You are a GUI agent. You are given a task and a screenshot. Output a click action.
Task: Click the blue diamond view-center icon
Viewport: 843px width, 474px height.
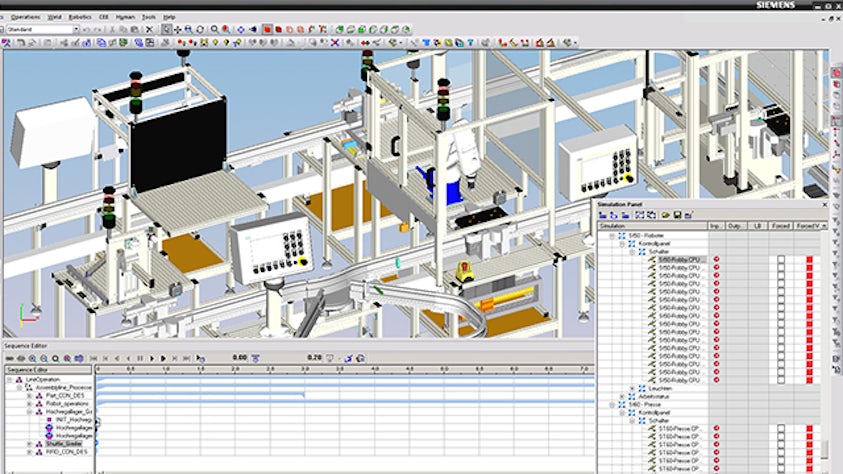[x=241, y=30]
